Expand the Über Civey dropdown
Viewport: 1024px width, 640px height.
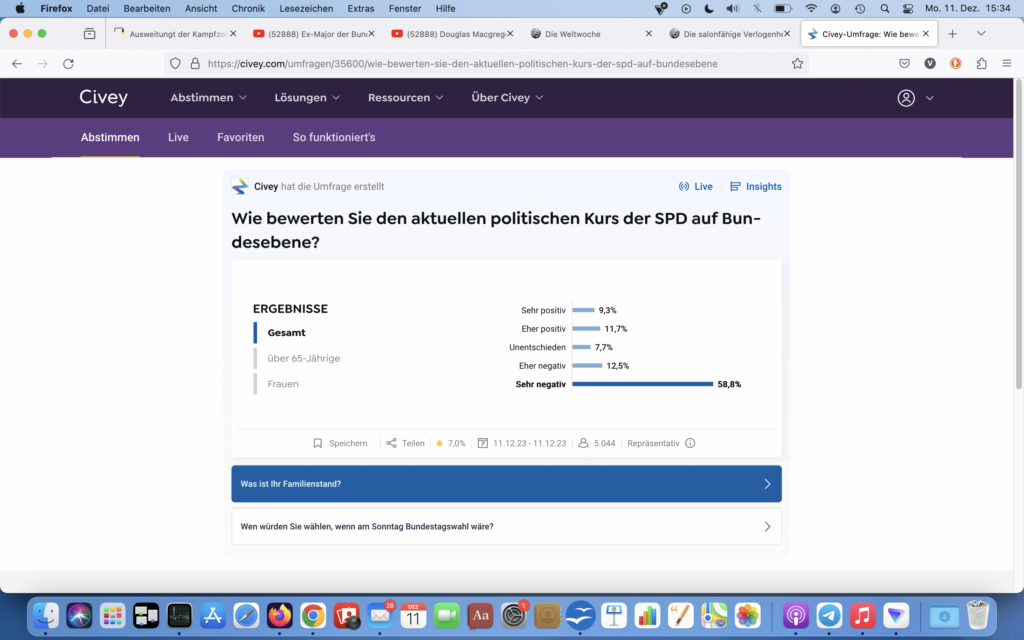[x=507, y=98]
